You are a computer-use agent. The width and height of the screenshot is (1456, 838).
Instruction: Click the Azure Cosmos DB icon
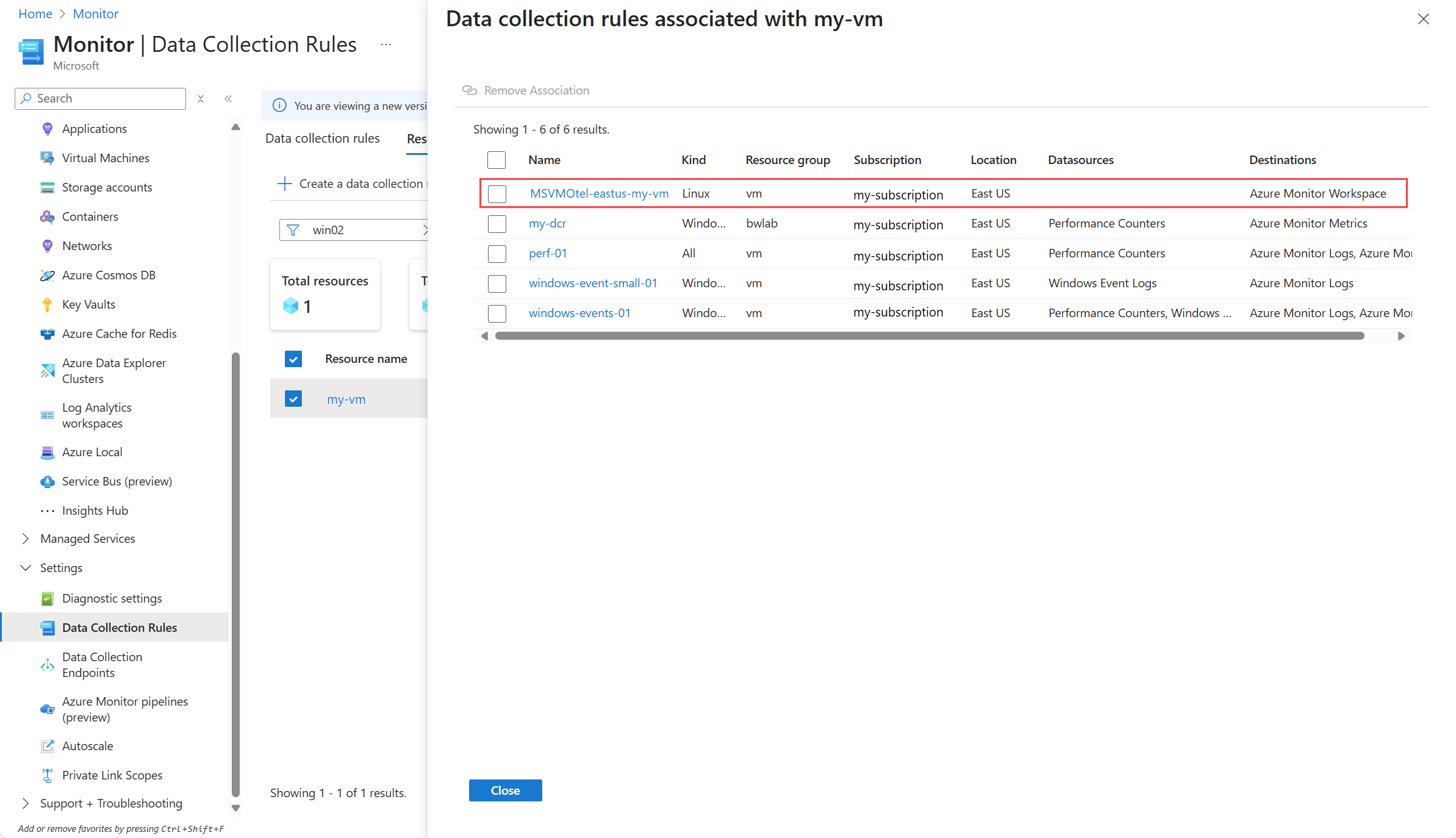(47, 275)
